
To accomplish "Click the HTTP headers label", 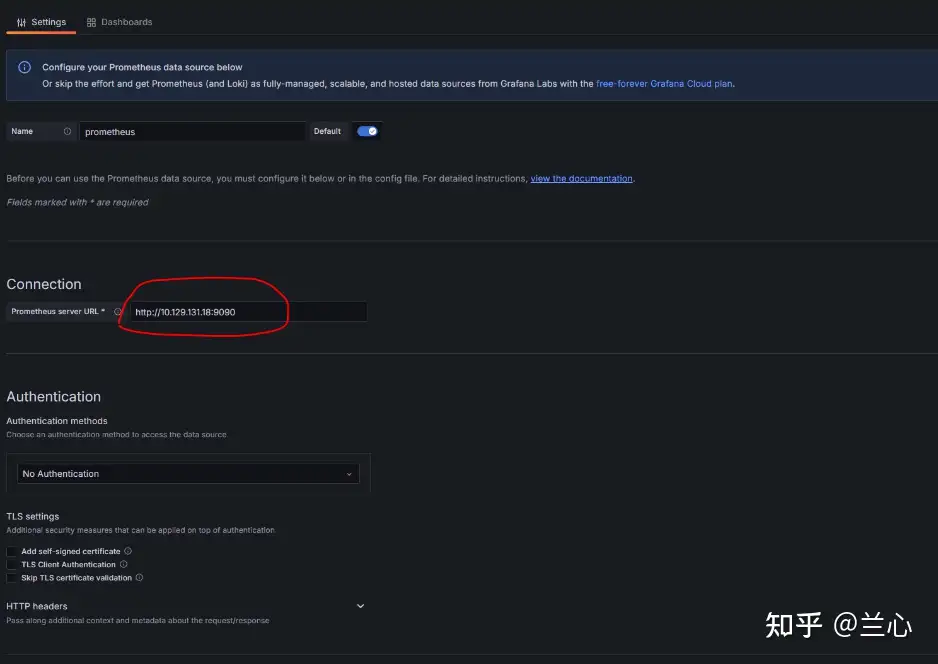I will click(x=36, y=606).
